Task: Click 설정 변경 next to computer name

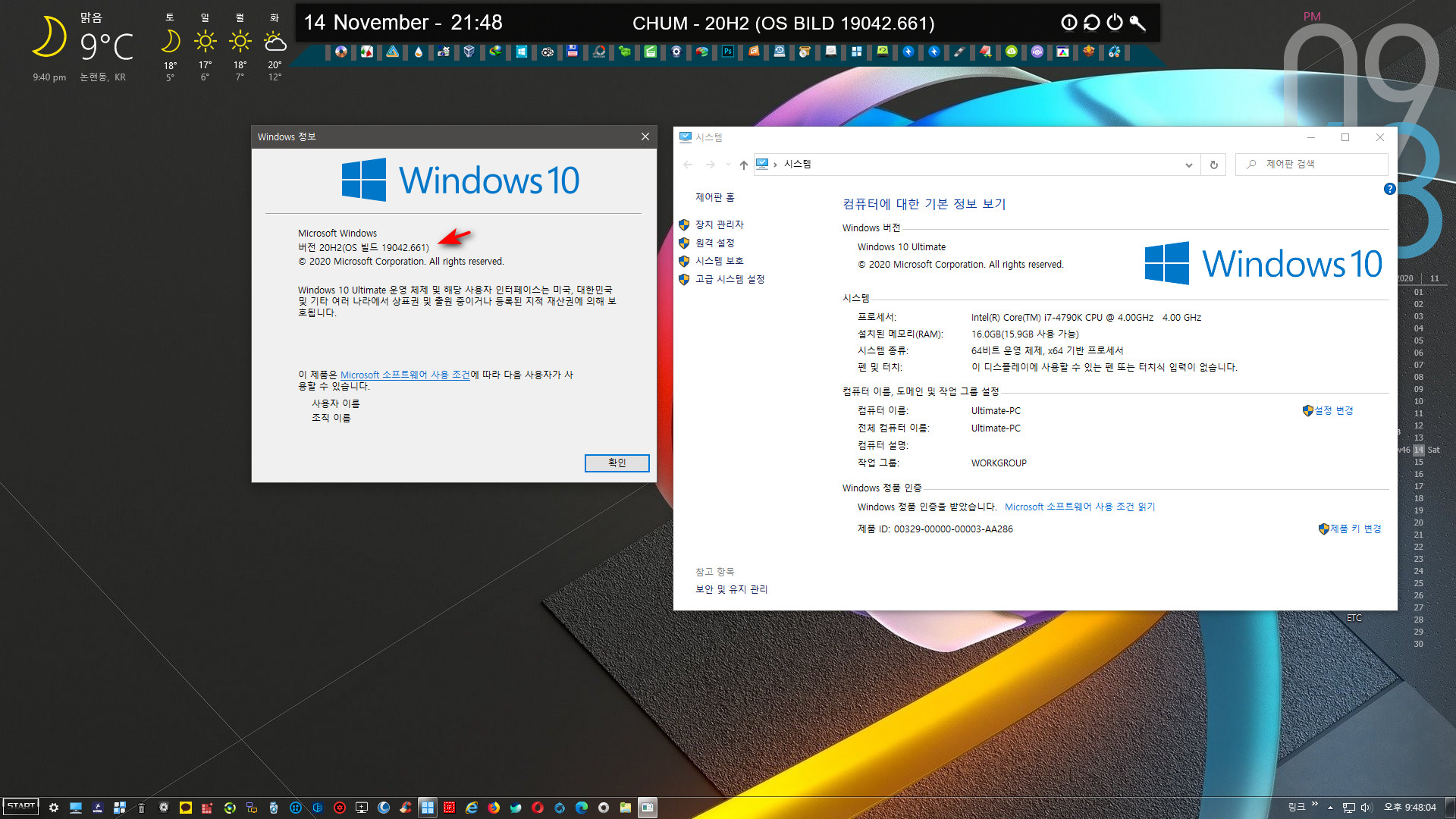Action: [x=1334, y=410]
